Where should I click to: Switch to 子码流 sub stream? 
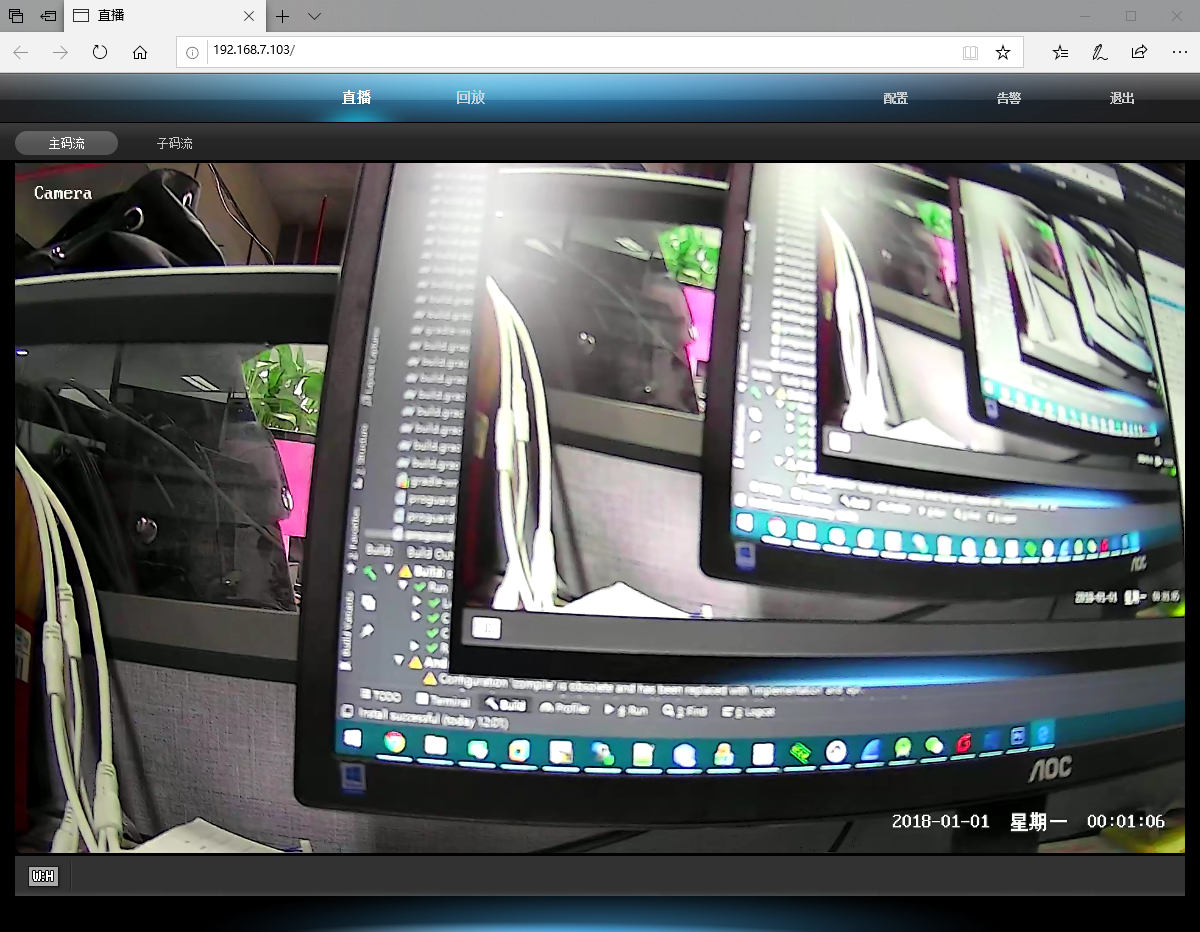[x=174, y=143]
